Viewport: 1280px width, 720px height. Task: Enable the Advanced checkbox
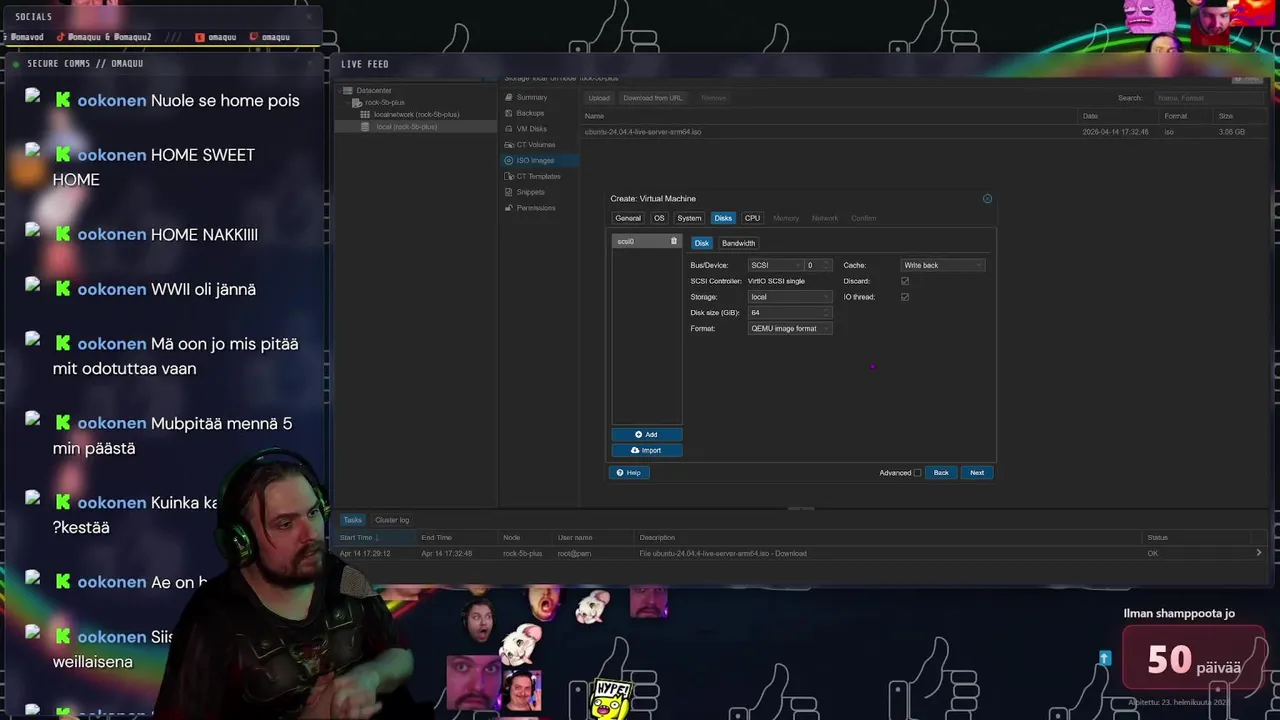(x=918, y=473)
